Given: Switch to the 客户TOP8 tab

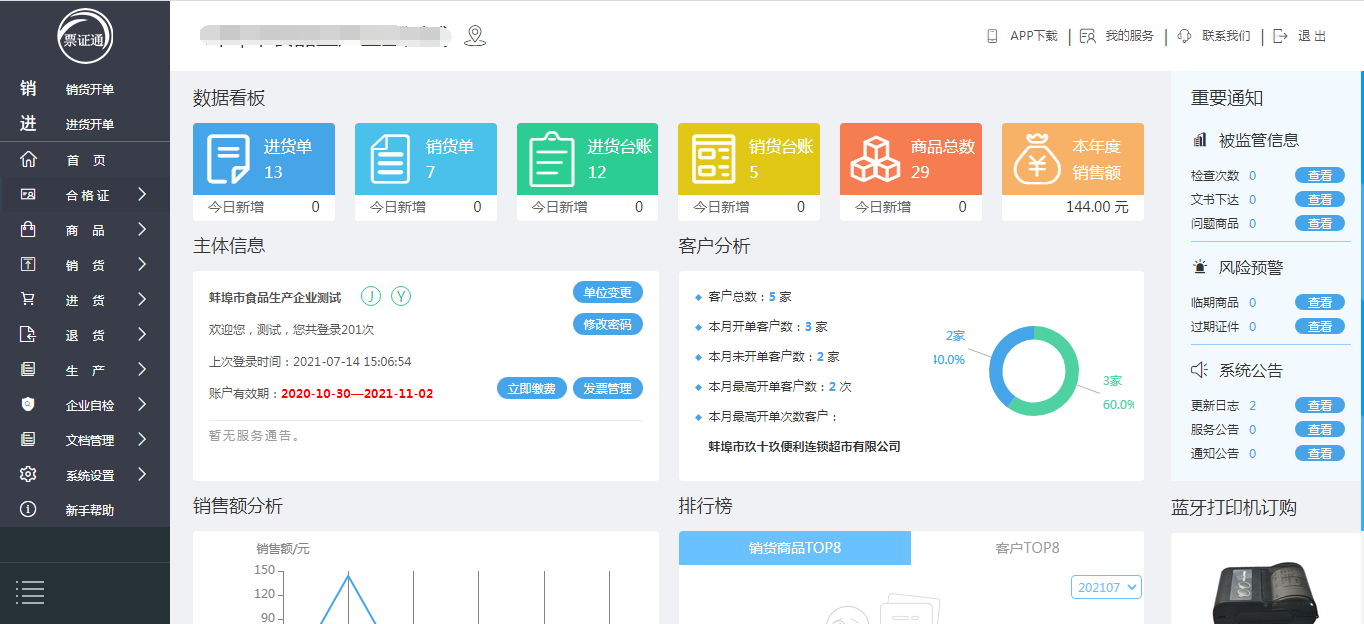Looking at the screenshot, I should 1027,548.
